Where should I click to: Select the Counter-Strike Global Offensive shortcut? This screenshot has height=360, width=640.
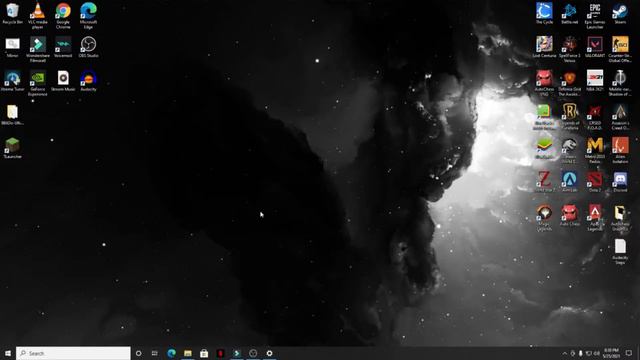620,49
